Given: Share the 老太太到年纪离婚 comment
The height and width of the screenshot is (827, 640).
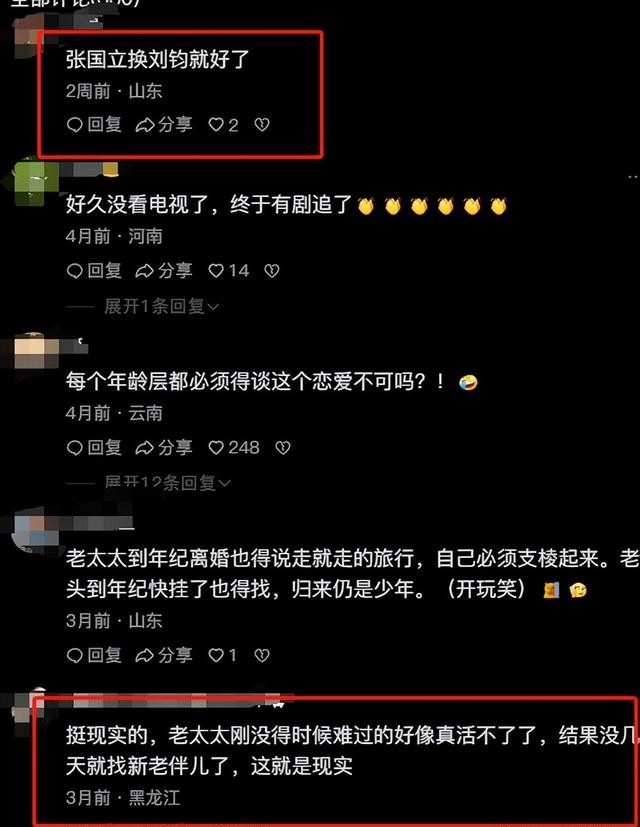Looking at the screenshot, I should click(x=164, y=655).
